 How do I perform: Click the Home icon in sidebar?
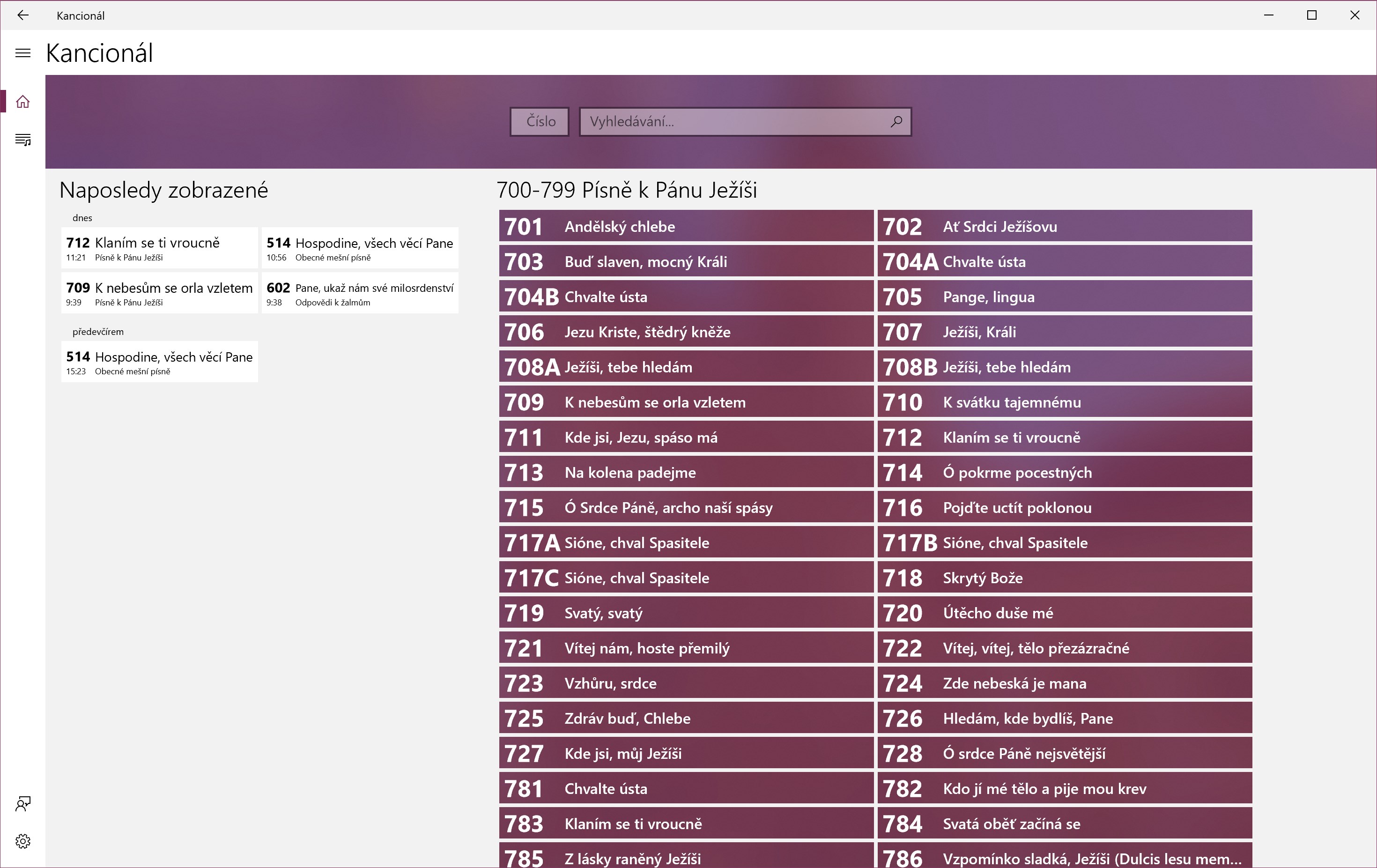click(x=23, y=102)
